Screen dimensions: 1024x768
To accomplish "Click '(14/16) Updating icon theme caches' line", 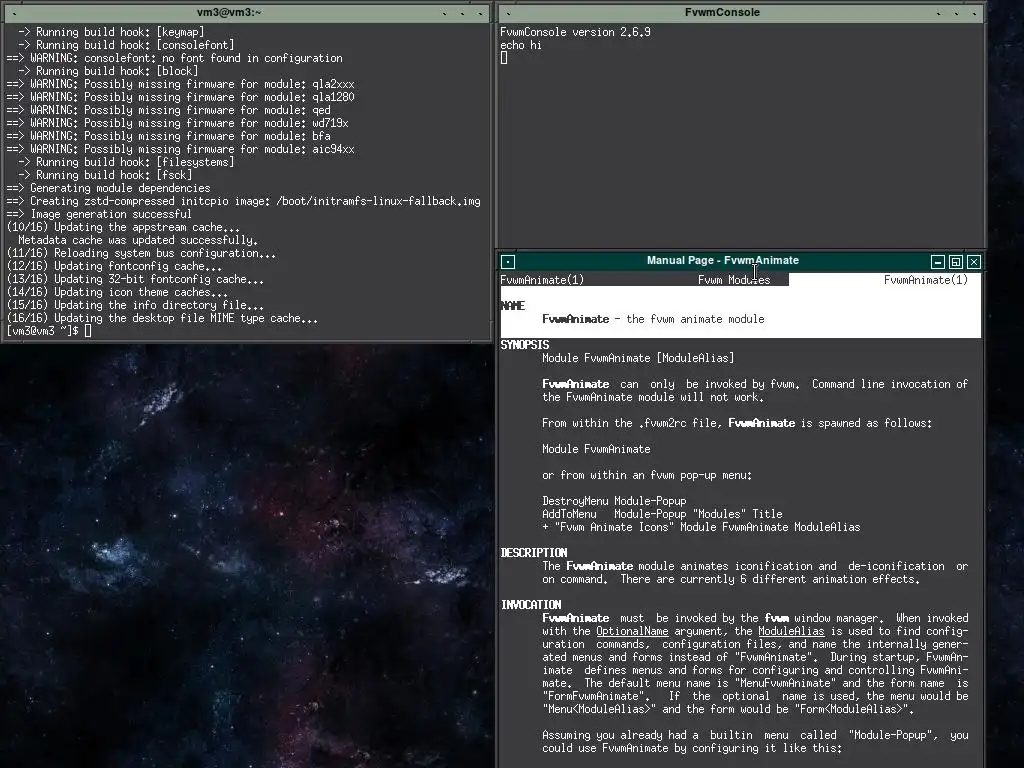I will click(x=117, y=293).
